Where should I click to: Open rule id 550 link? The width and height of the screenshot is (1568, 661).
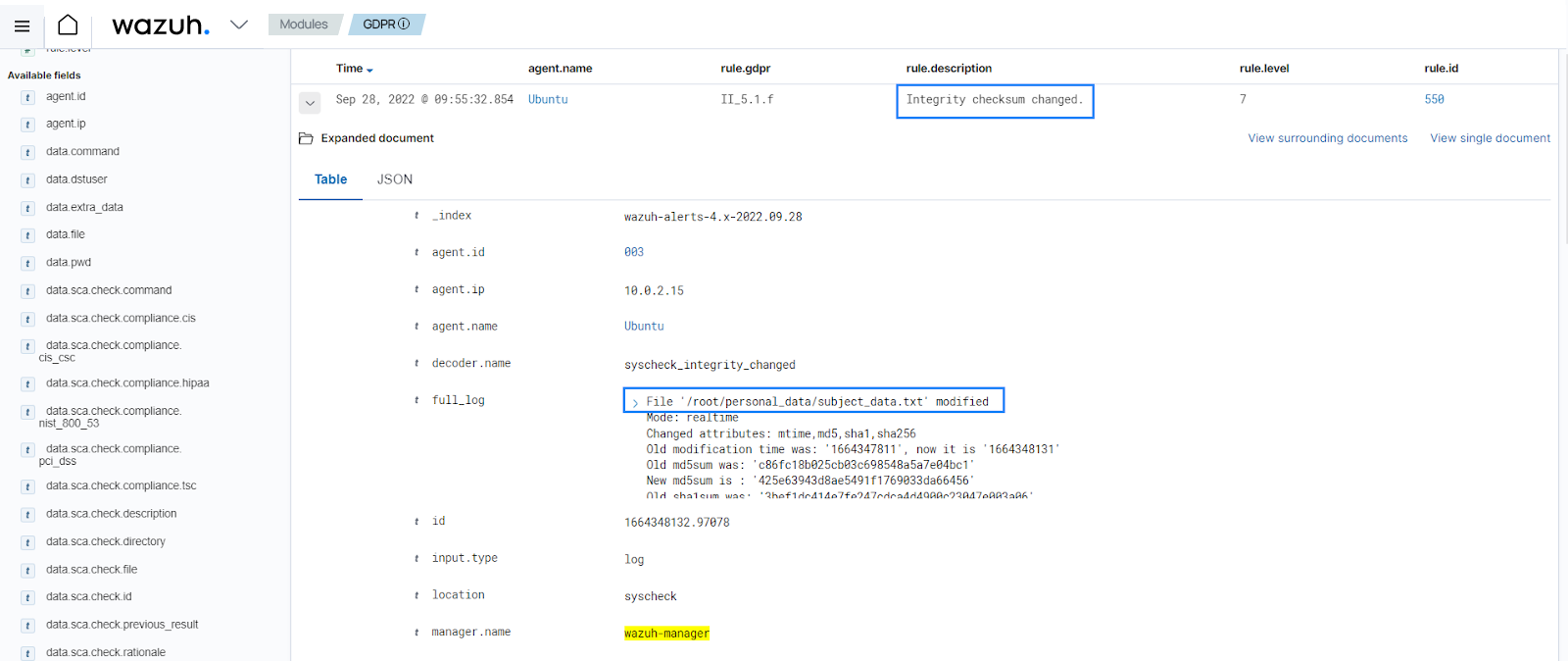point(1434,99)
